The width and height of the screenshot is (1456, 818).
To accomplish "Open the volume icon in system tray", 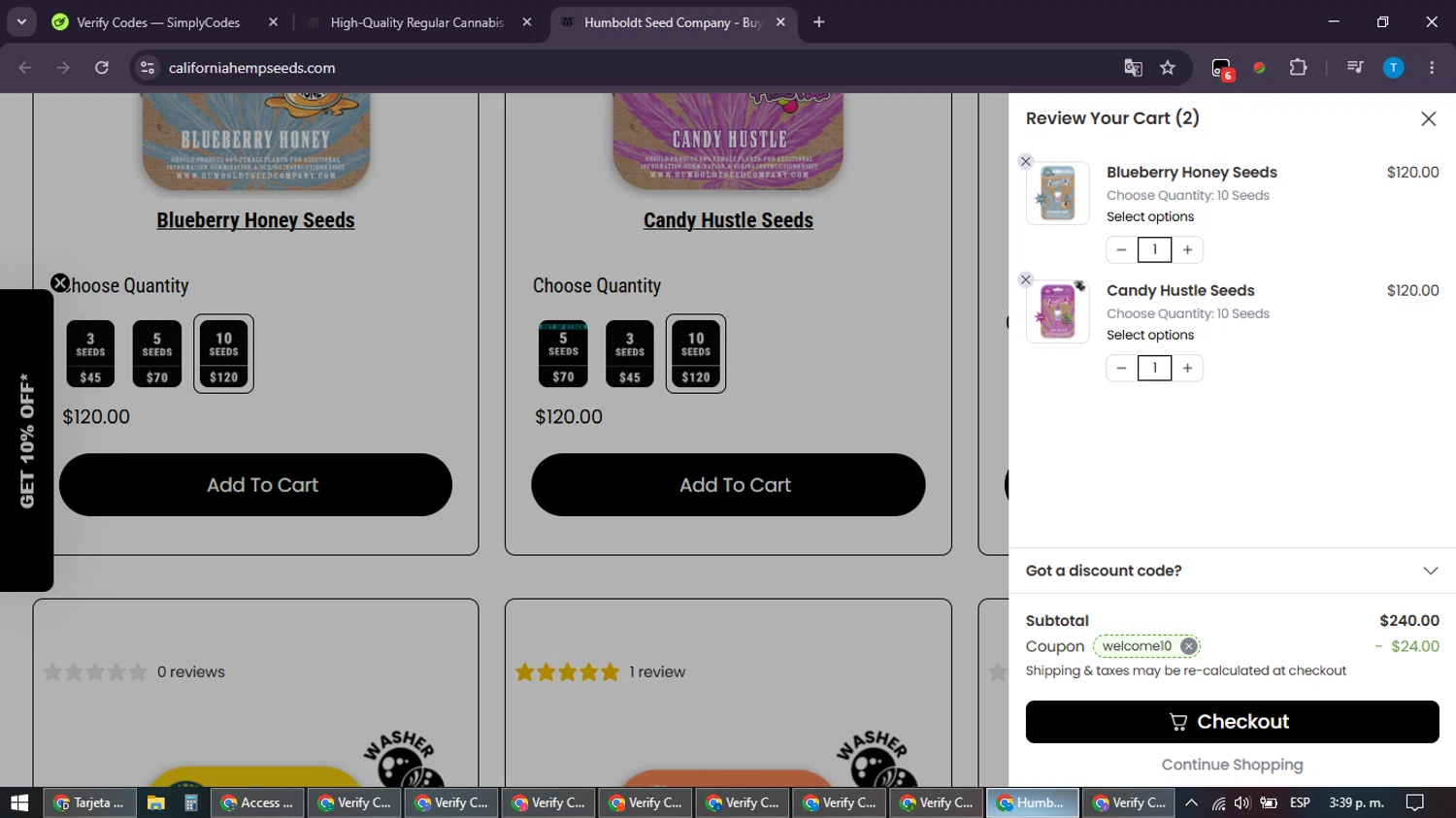I will click(x=1241, y=802).
